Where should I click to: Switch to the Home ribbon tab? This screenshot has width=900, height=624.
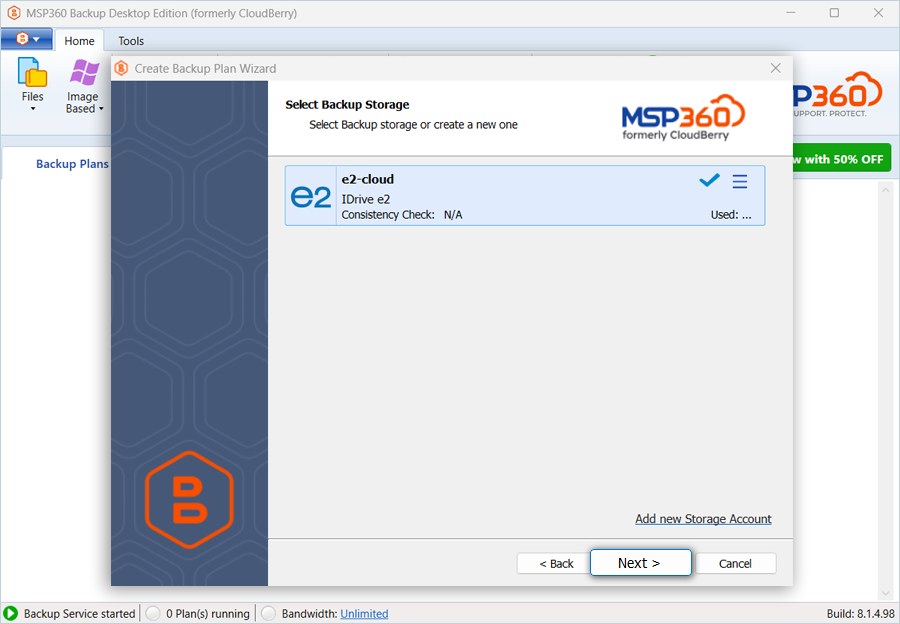[x=79, y=41]
